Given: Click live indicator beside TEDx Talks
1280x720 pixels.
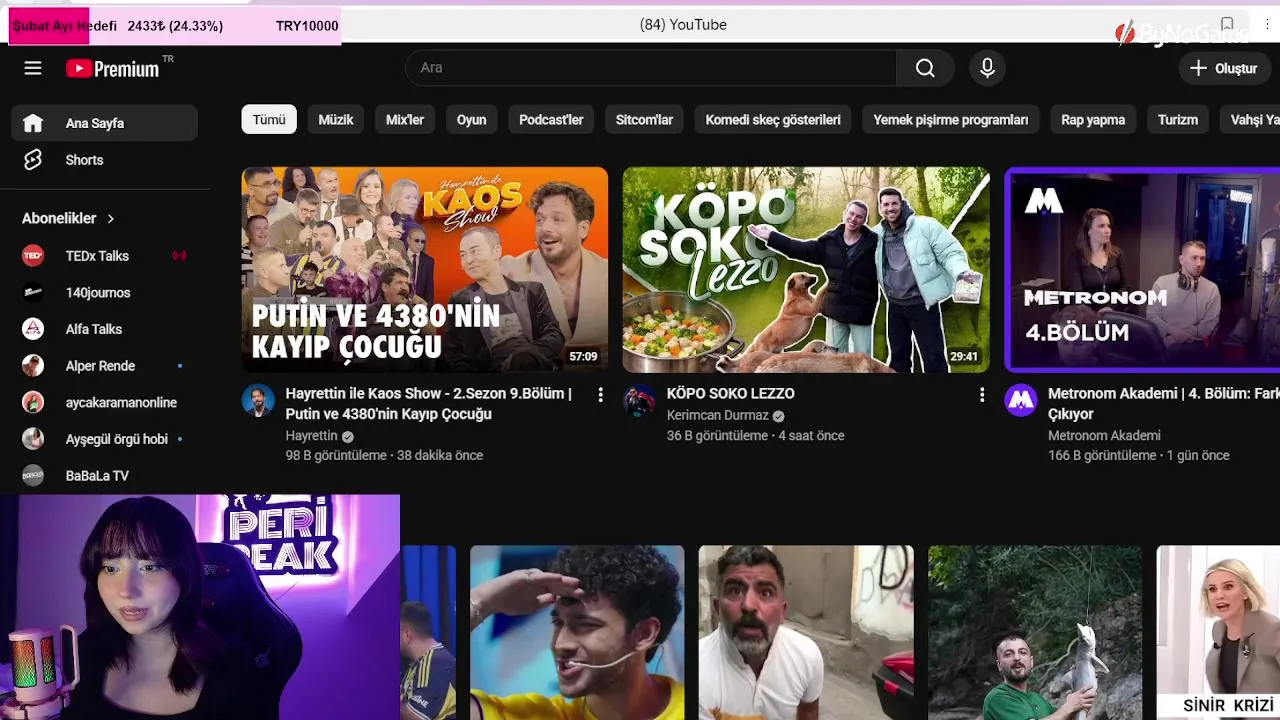Looking at the screenshot, I should point(179,256).
